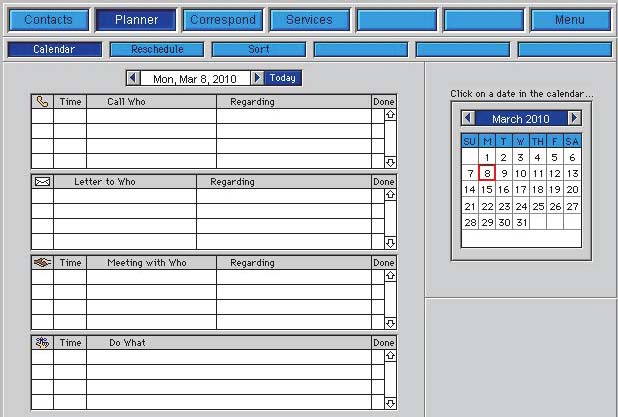Viewport: 618px width, 417px height.
Task: Click first Time cell in meetings table
Action: [70, 277]
